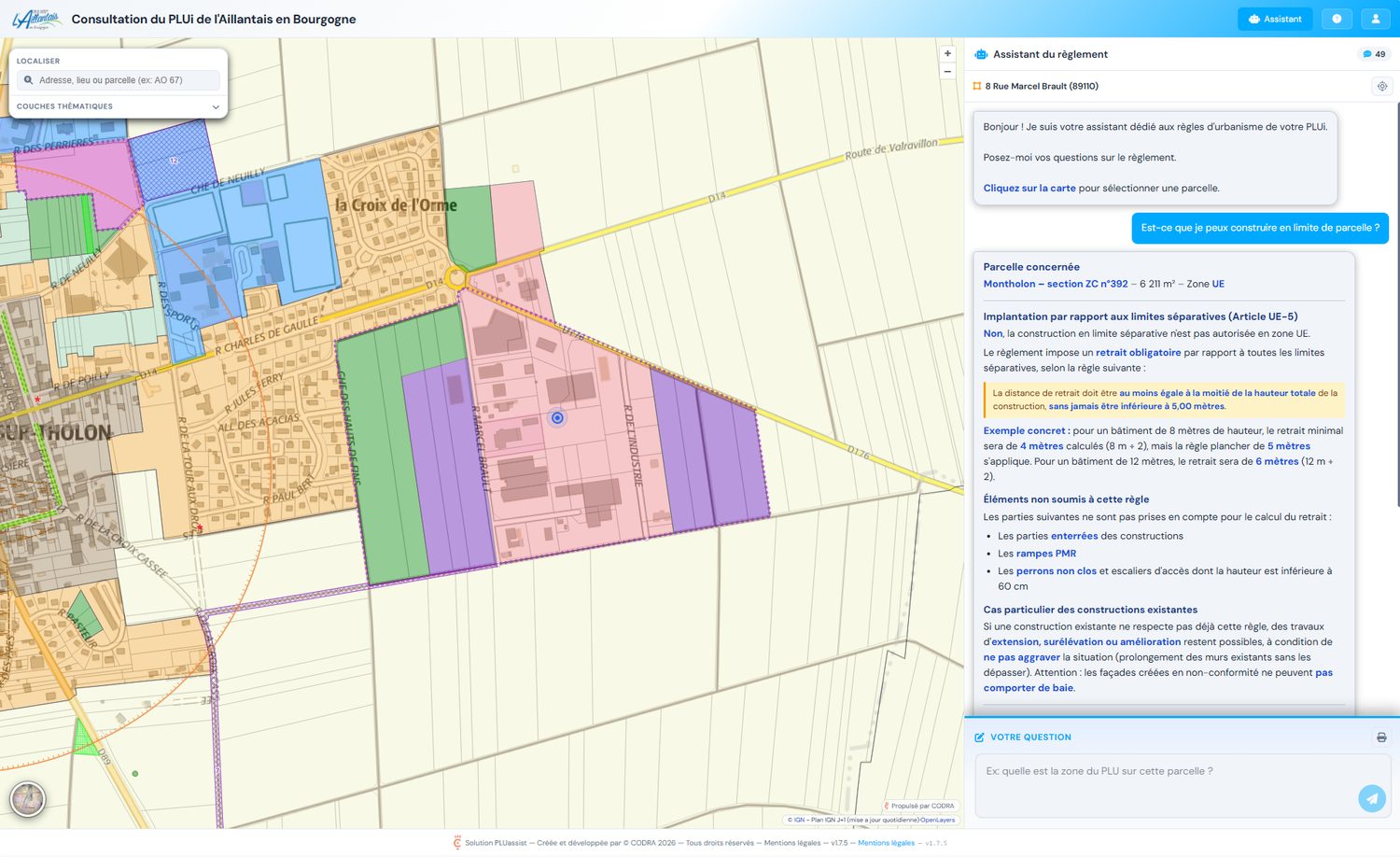Click the CODRA logo in the footer
Viewport: 1400px width, 857px height.
click(x=457, y=842)
